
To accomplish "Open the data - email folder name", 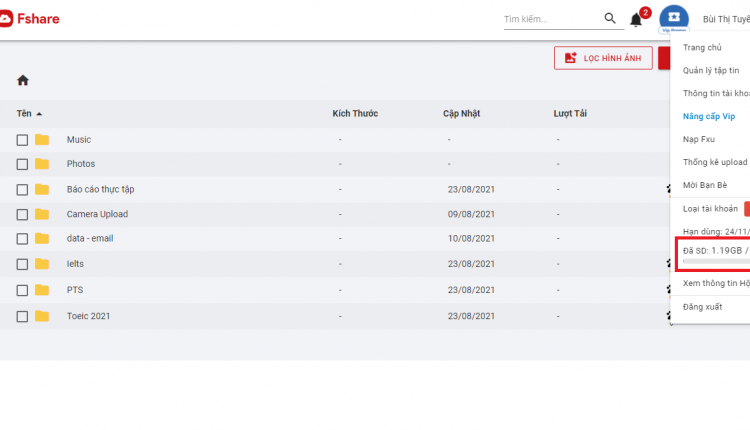I will [x=90, y=238].
